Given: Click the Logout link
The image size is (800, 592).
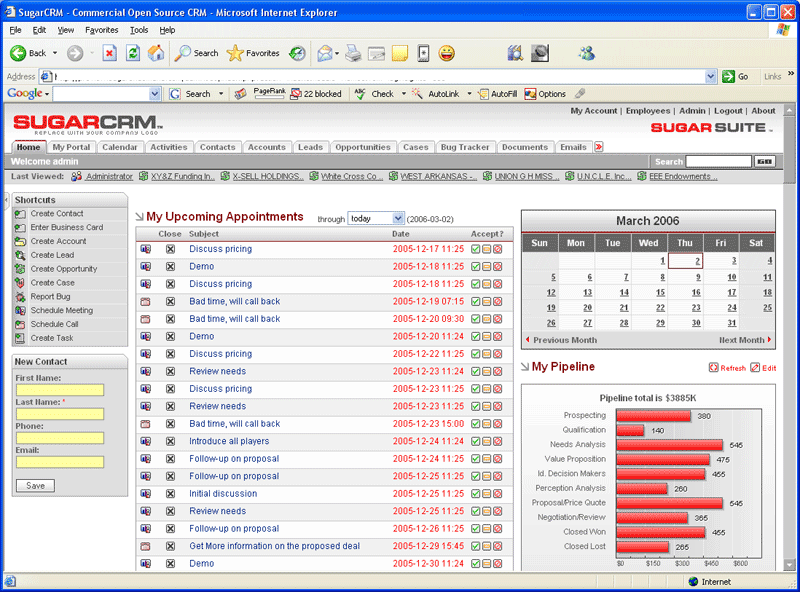Looking at the screenshot, I should pyautogui.click(x=728, y=111).
